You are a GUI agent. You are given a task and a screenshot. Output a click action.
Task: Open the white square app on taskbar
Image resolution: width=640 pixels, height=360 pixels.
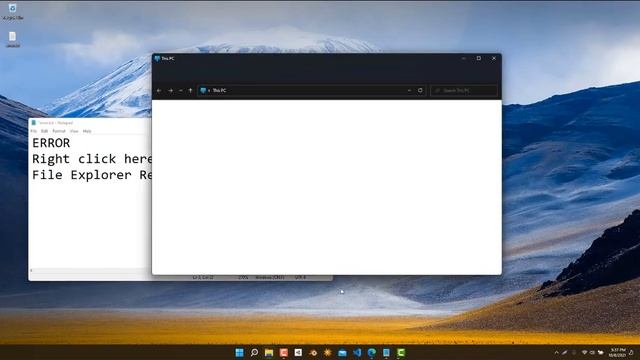click(x=298, y=352)
